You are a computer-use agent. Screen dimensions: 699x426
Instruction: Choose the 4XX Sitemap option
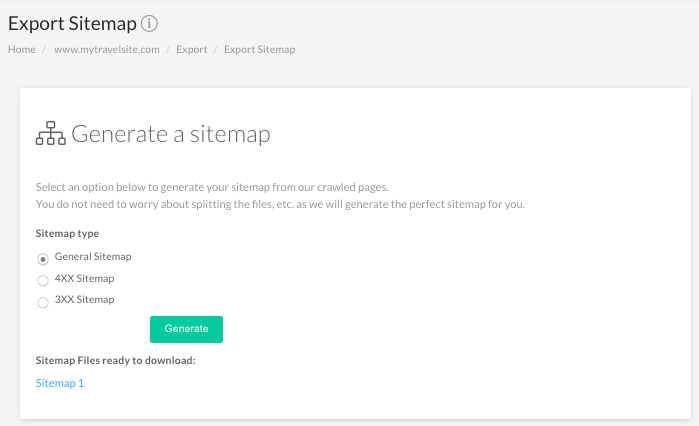click(43, 280)
